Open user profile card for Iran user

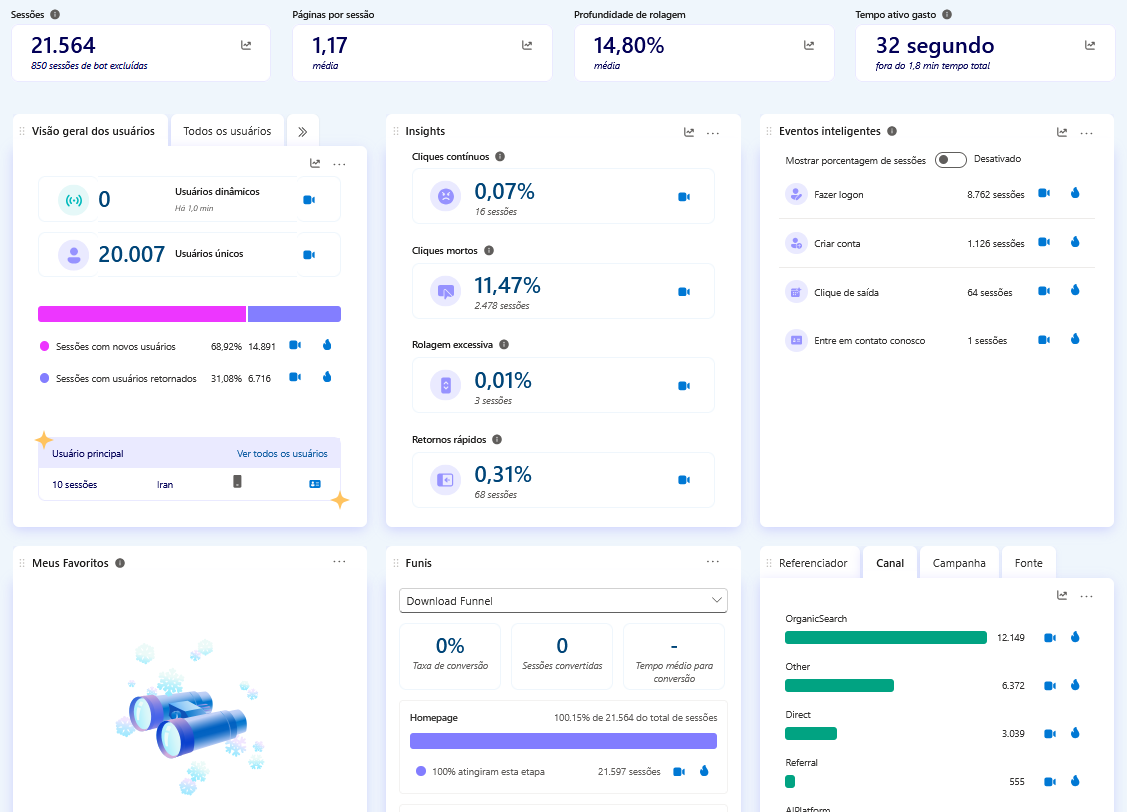click(315, 484)
